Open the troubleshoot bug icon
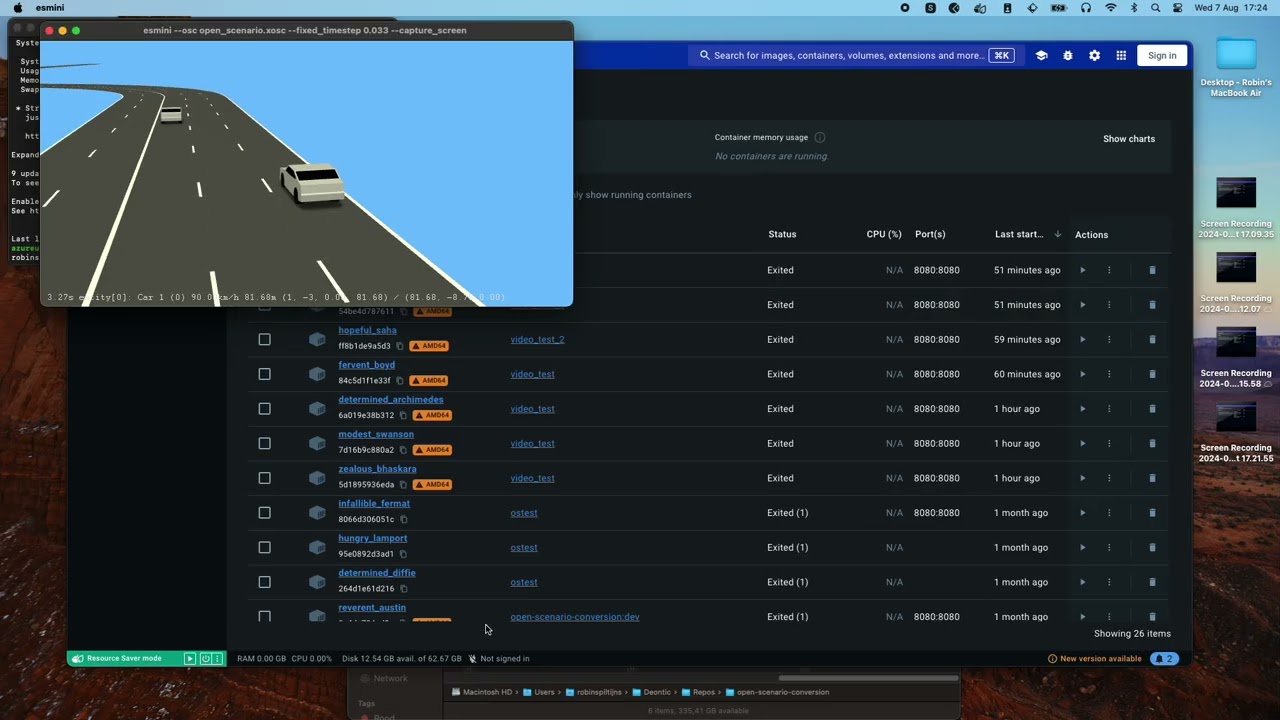This screenshot has height=720, width=1280. point(1068,56)
